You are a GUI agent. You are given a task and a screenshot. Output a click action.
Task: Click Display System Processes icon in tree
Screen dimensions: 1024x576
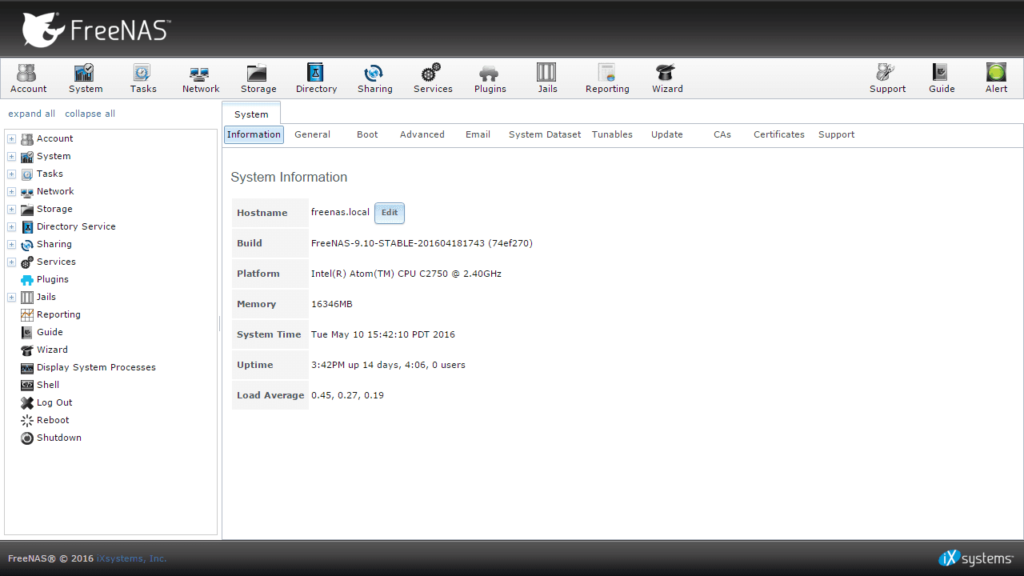[27, 368]
